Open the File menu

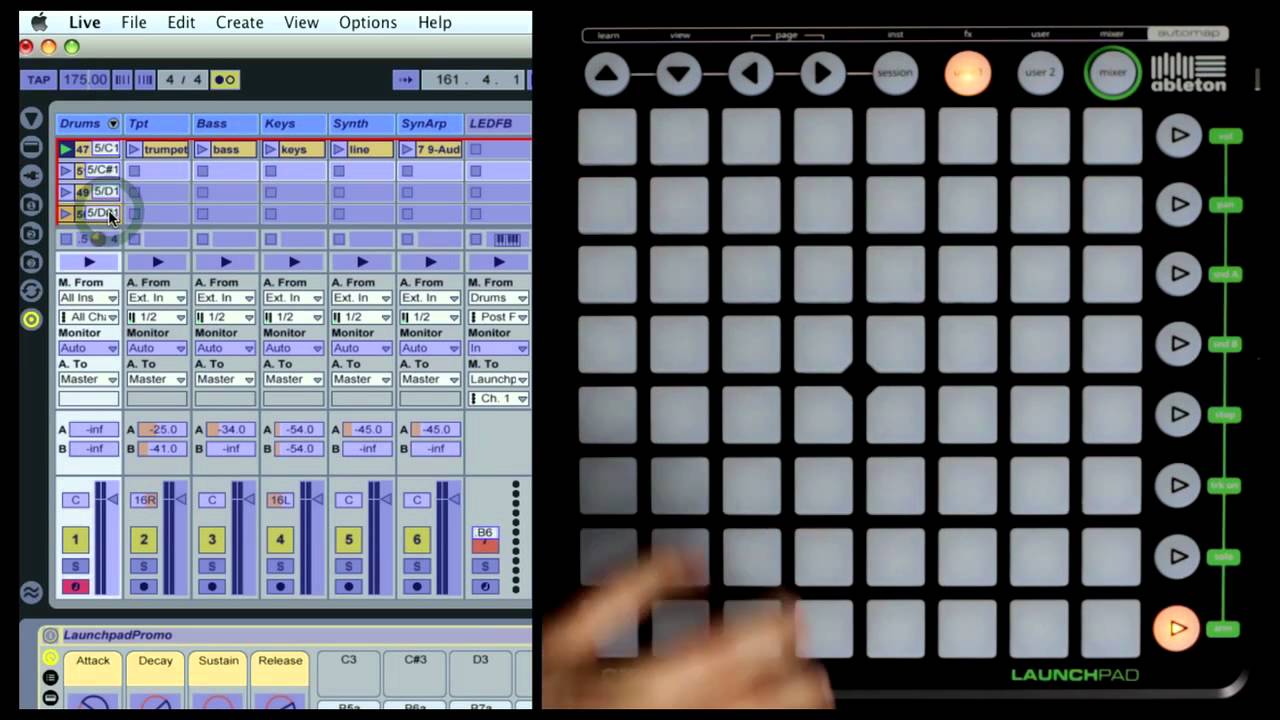click(x=133, y=22)
